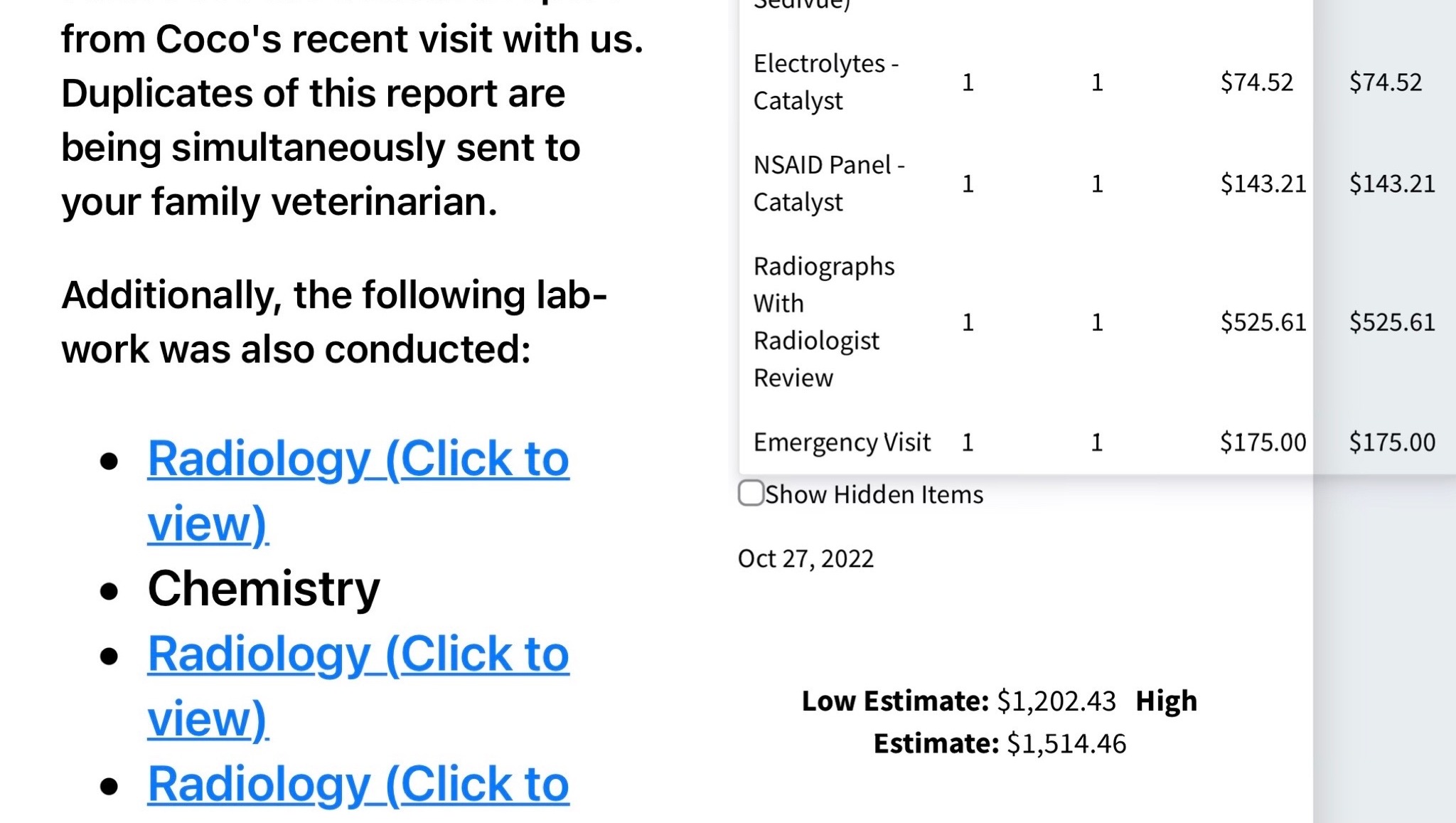This screenshot has height=823, width=1456.
Task: Click the 'your family veterinarian' text
Action: coord(279,202)
